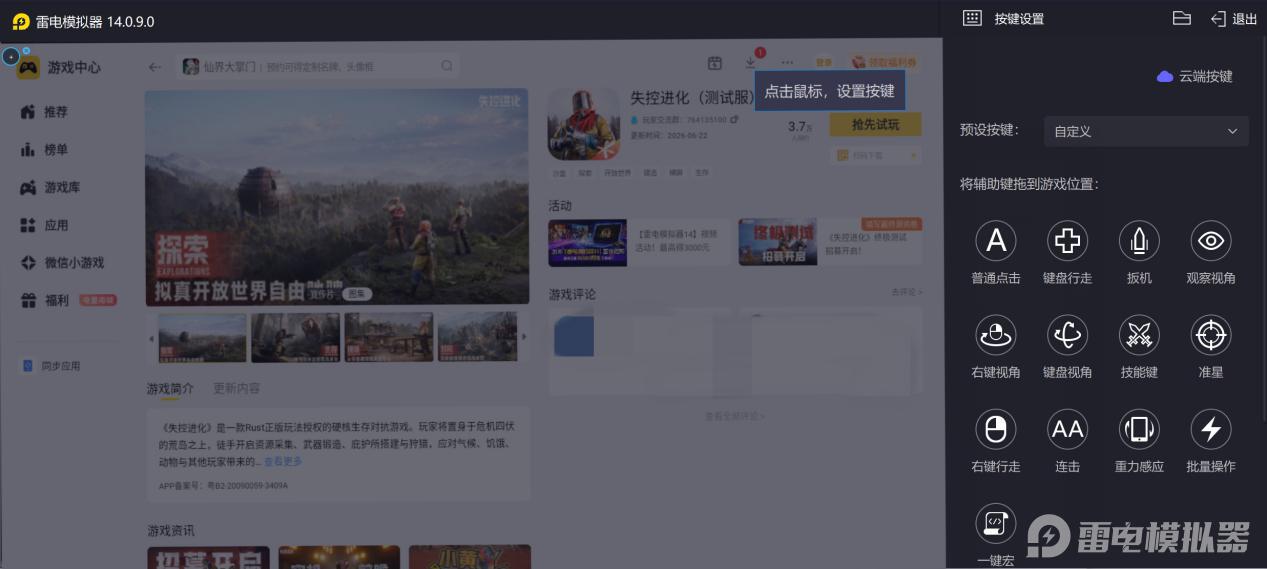Switch to the 游戏简介 tab
Viewport: 1267px width, 569px height.
coord(170,388)
